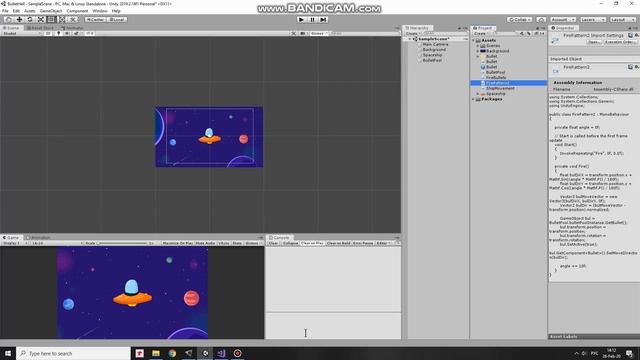The image size is (640, 360).
Task: Toggle Maximize On Play
Action: coord(177,243)
